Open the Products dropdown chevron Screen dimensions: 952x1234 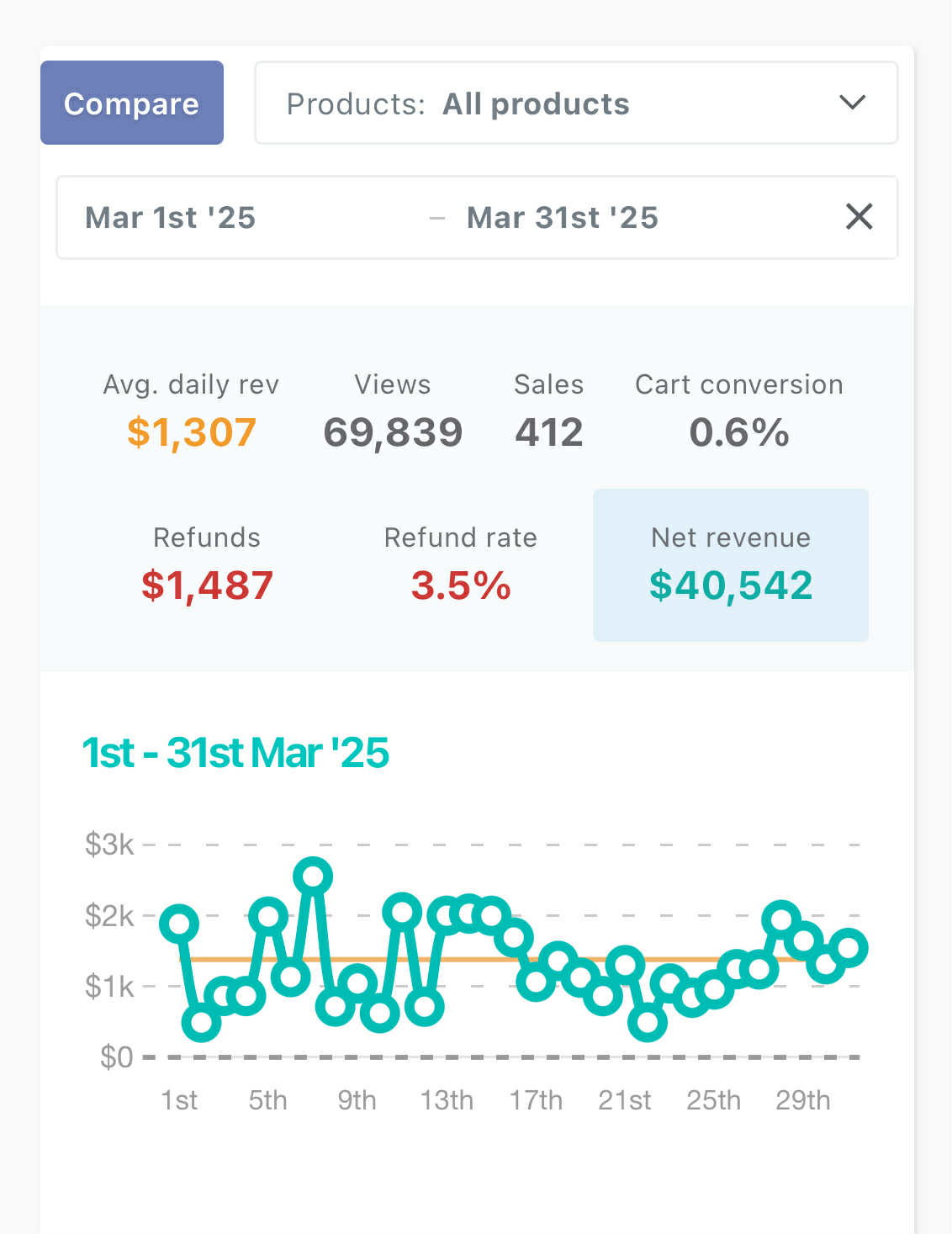[852, 103]
